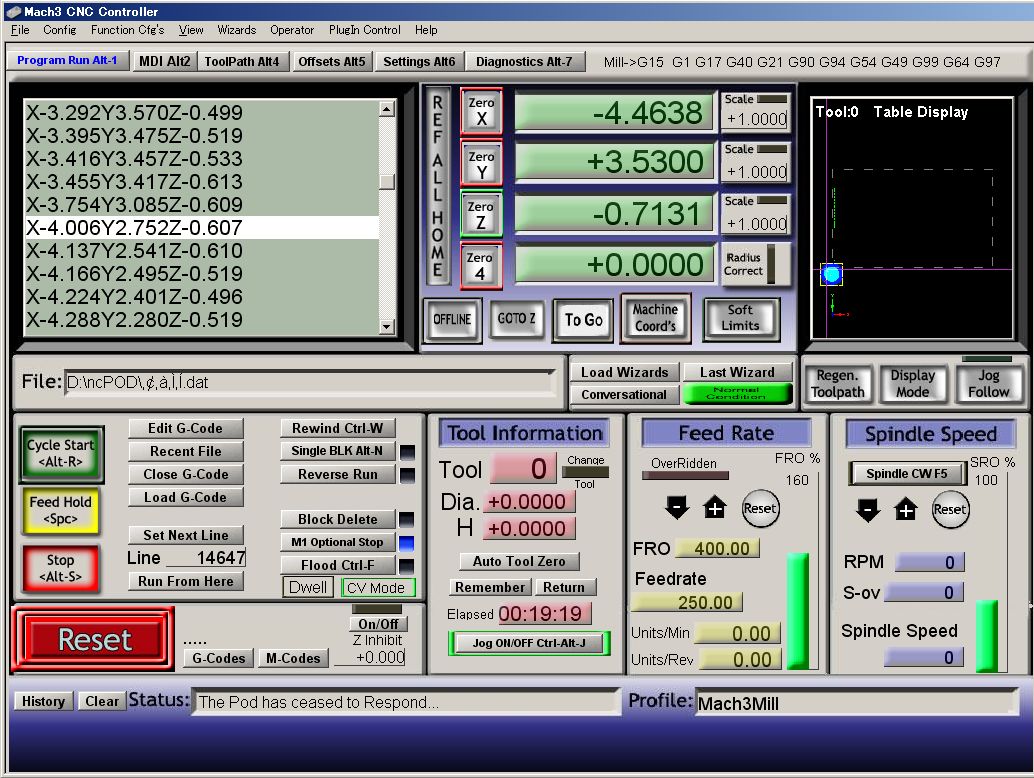The image size is (1034, 778).
Task: Click Edit G-Code button
Action: coord(185,428)
